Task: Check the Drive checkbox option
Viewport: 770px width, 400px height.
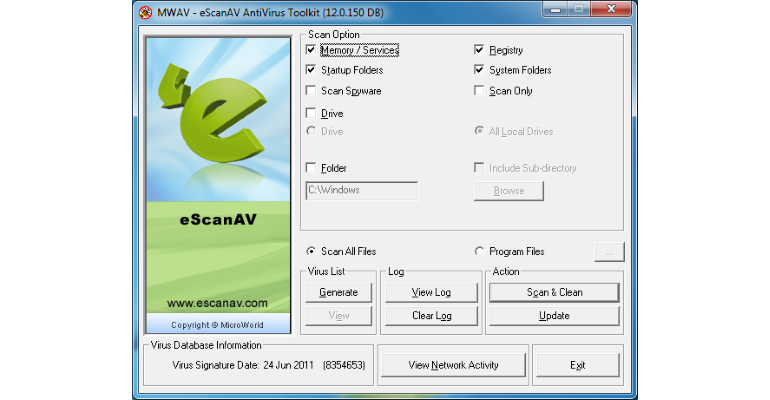Action: click(x=310, y=113)
